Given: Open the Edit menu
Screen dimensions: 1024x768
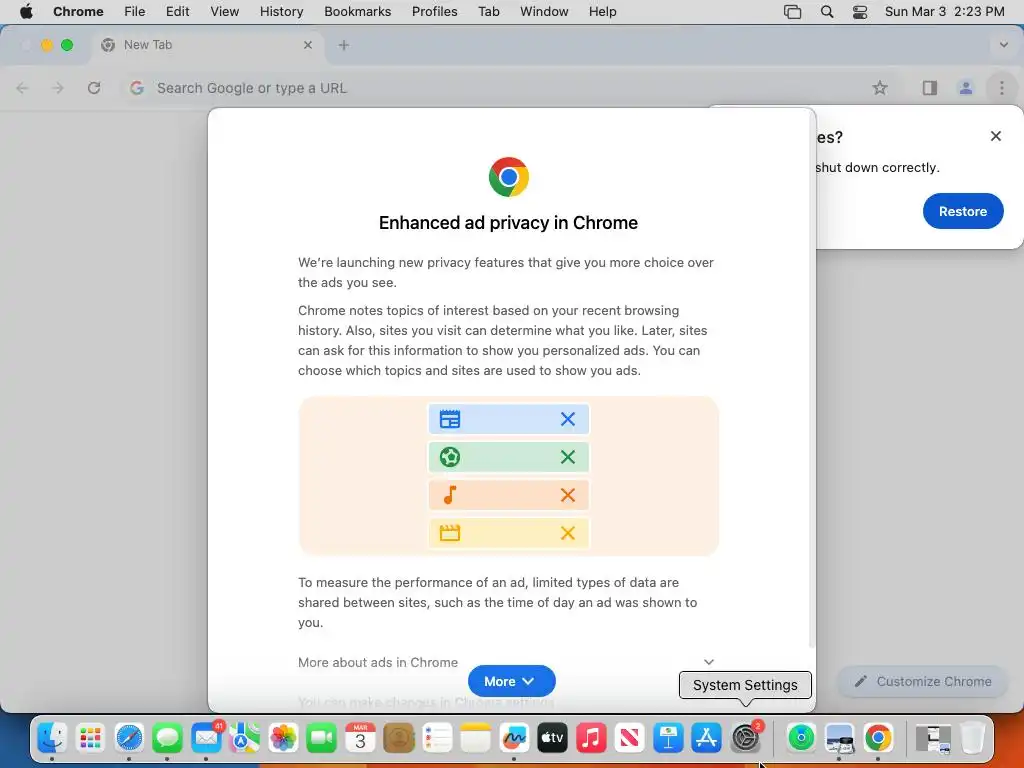Looking at the screenshot, I should point(177,11).
